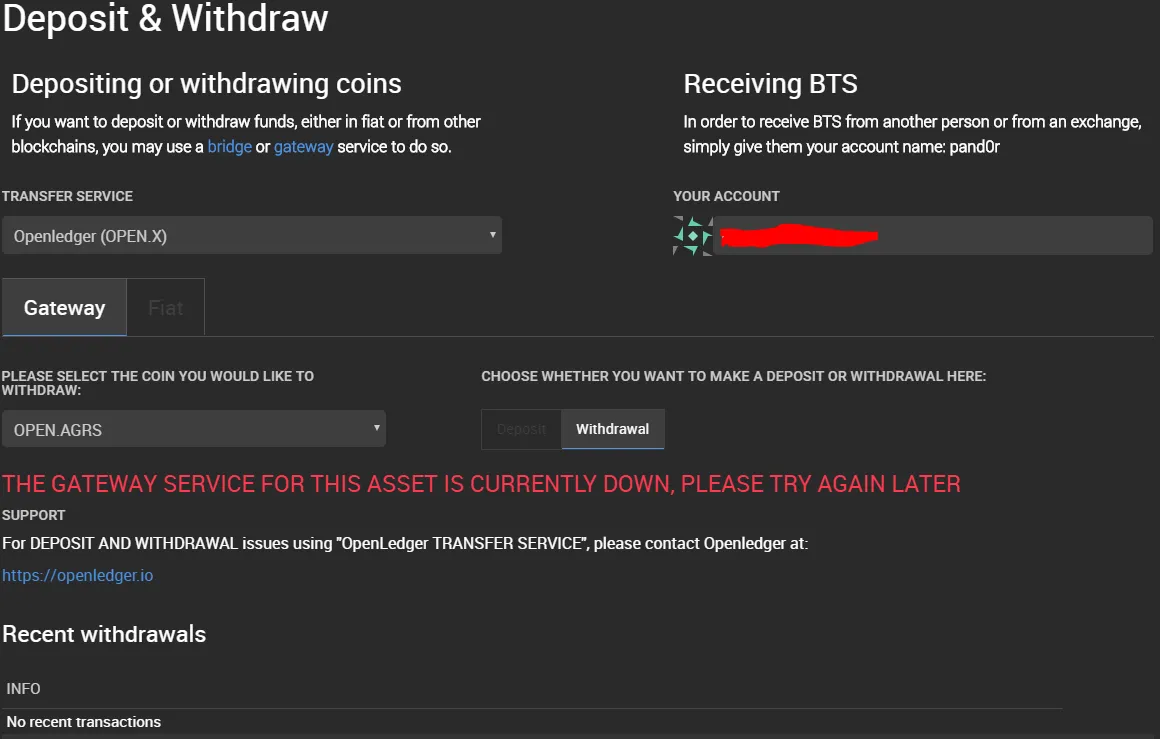Click the 'Deposit & Withdraw' page title
This screenshot has width=1160, height=739.
click(165, 18)
